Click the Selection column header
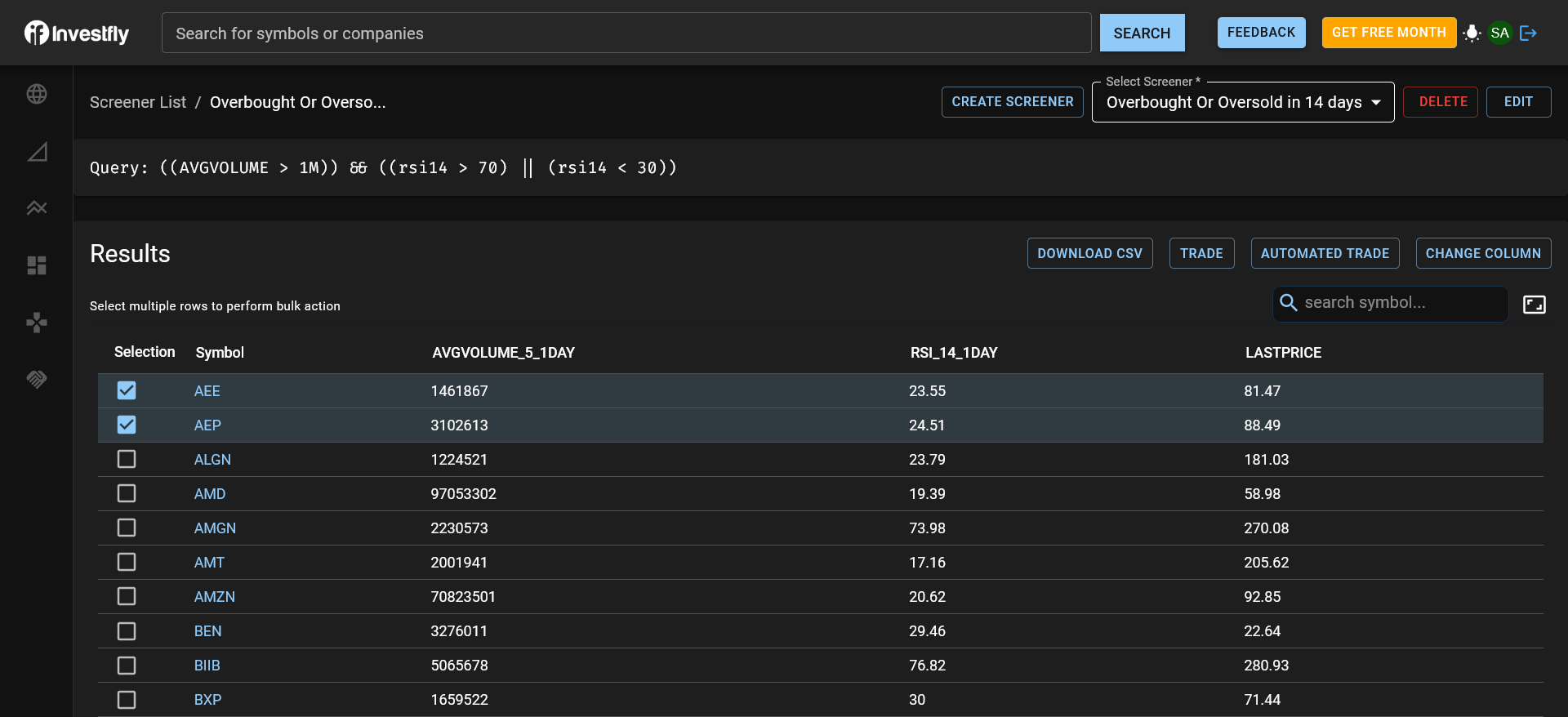1568x717 pixels. tap(145, 352)
